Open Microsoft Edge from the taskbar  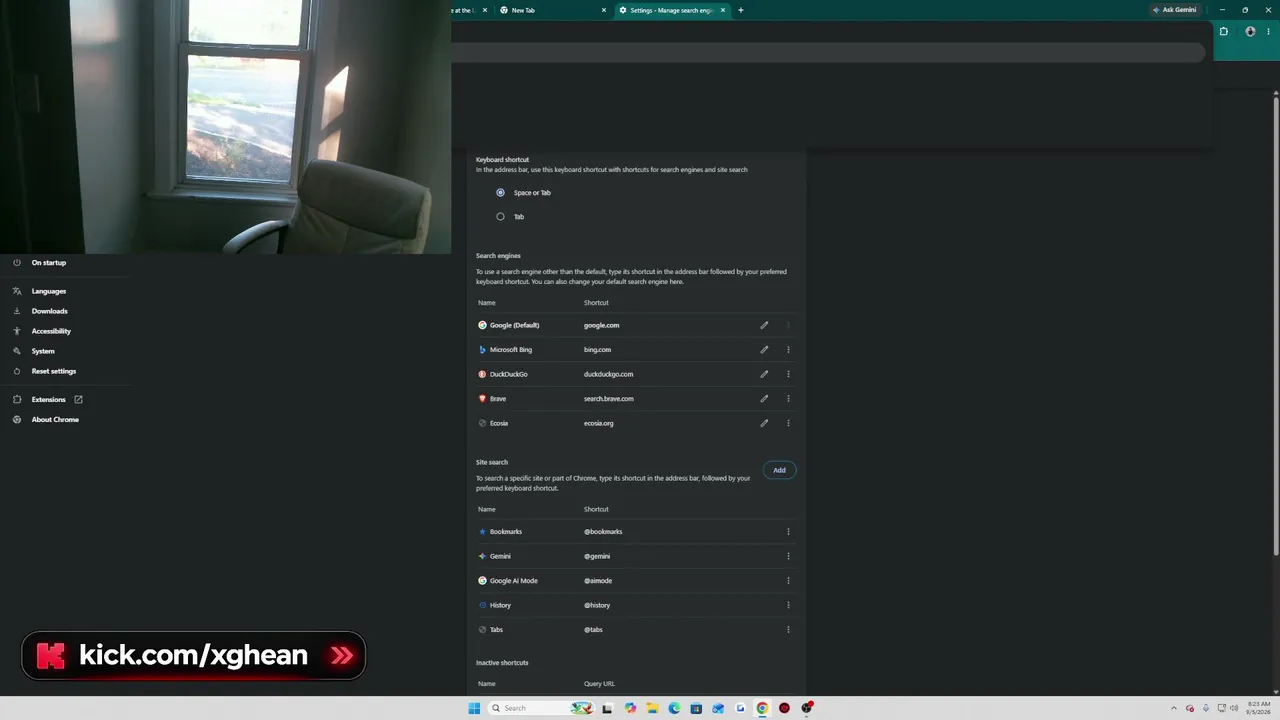674,708
